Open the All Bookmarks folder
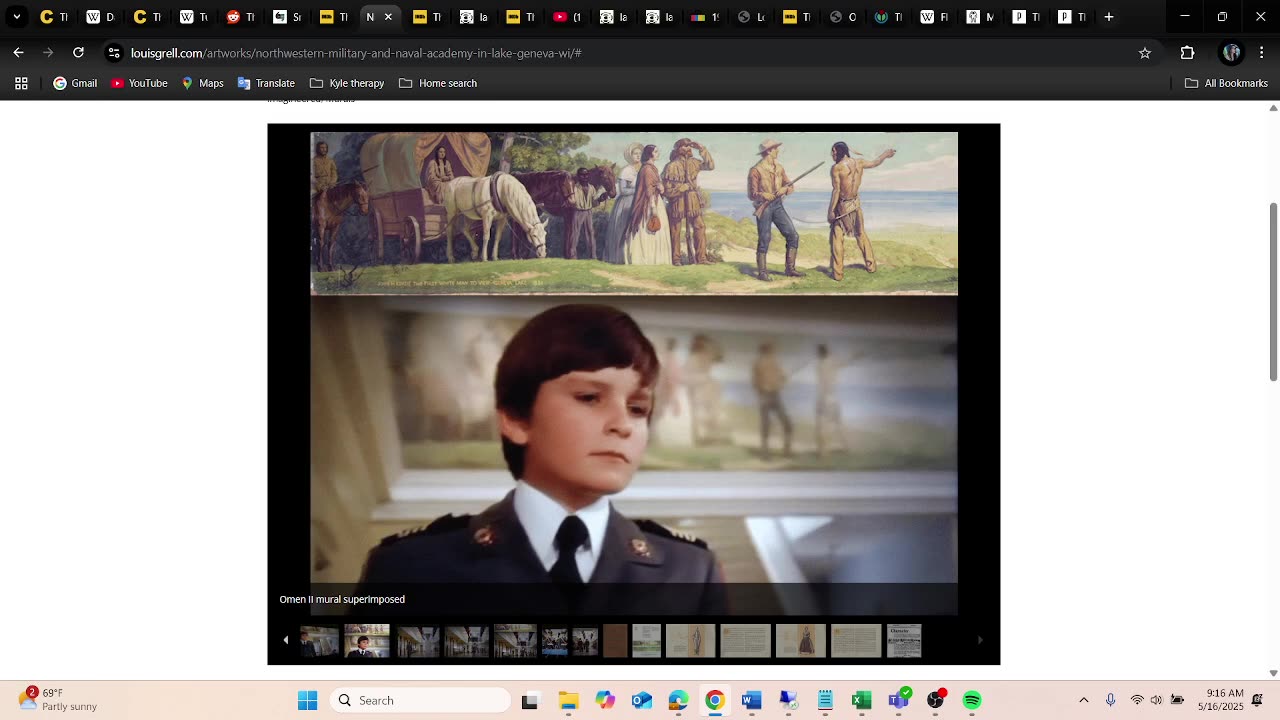Image resolution: width=1280 pixels, height=720 pixels. (x=1226, y=83)
